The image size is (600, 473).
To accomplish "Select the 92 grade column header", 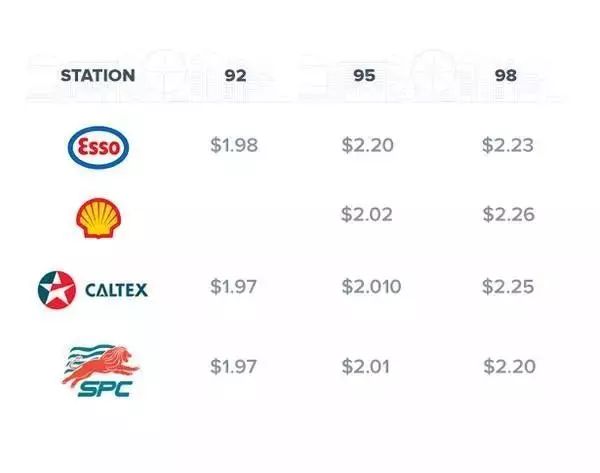I will click(234, 76).
